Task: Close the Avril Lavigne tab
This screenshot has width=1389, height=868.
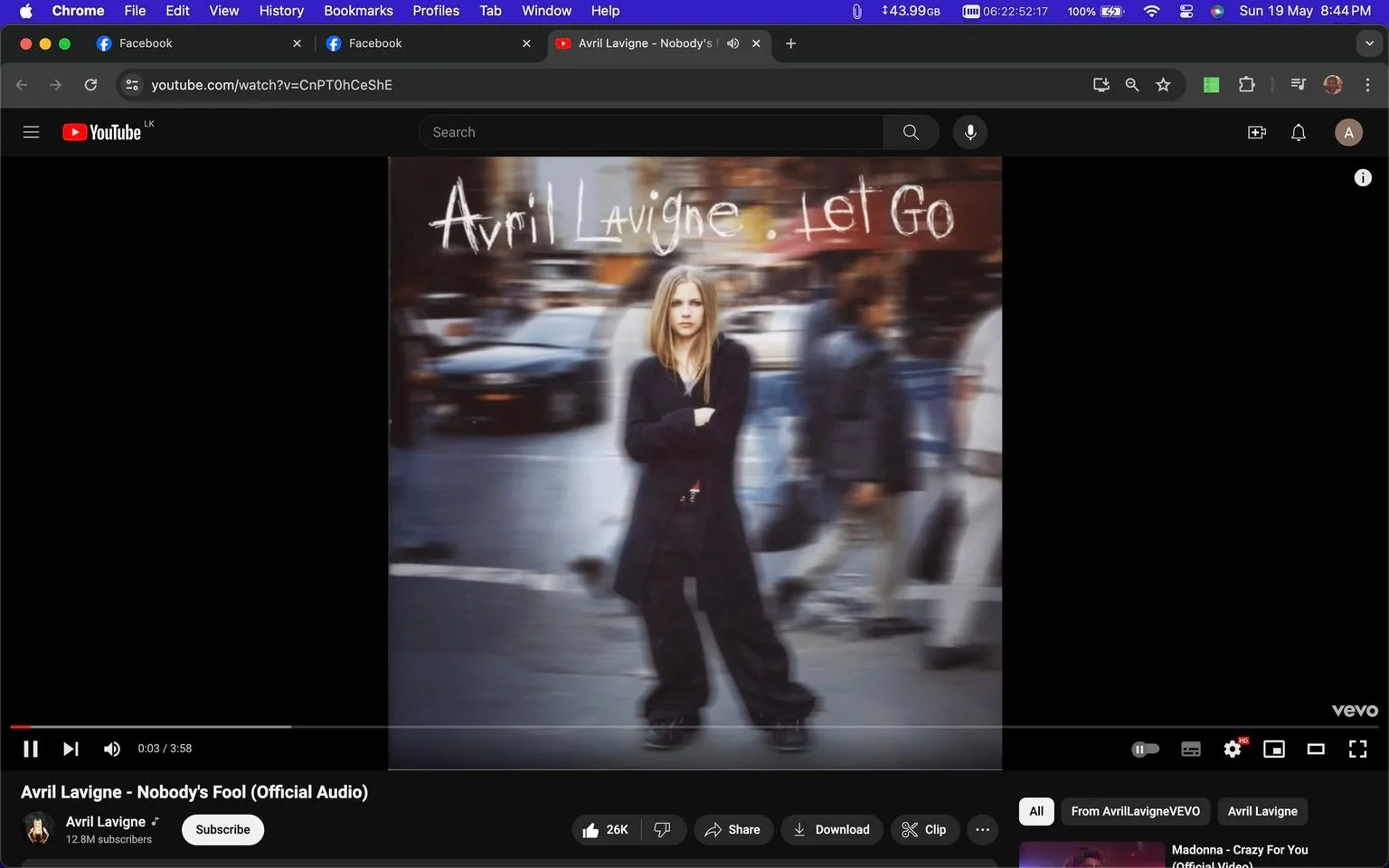Action: (756, 43)
